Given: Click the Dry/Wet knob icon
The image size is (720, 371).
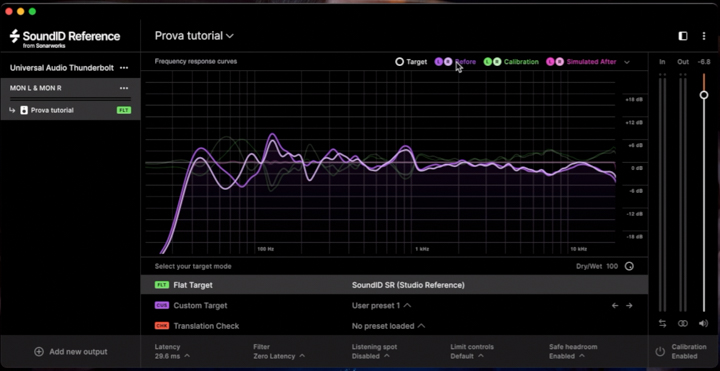Looking at the screenshot, I should [x=629, y=266].
